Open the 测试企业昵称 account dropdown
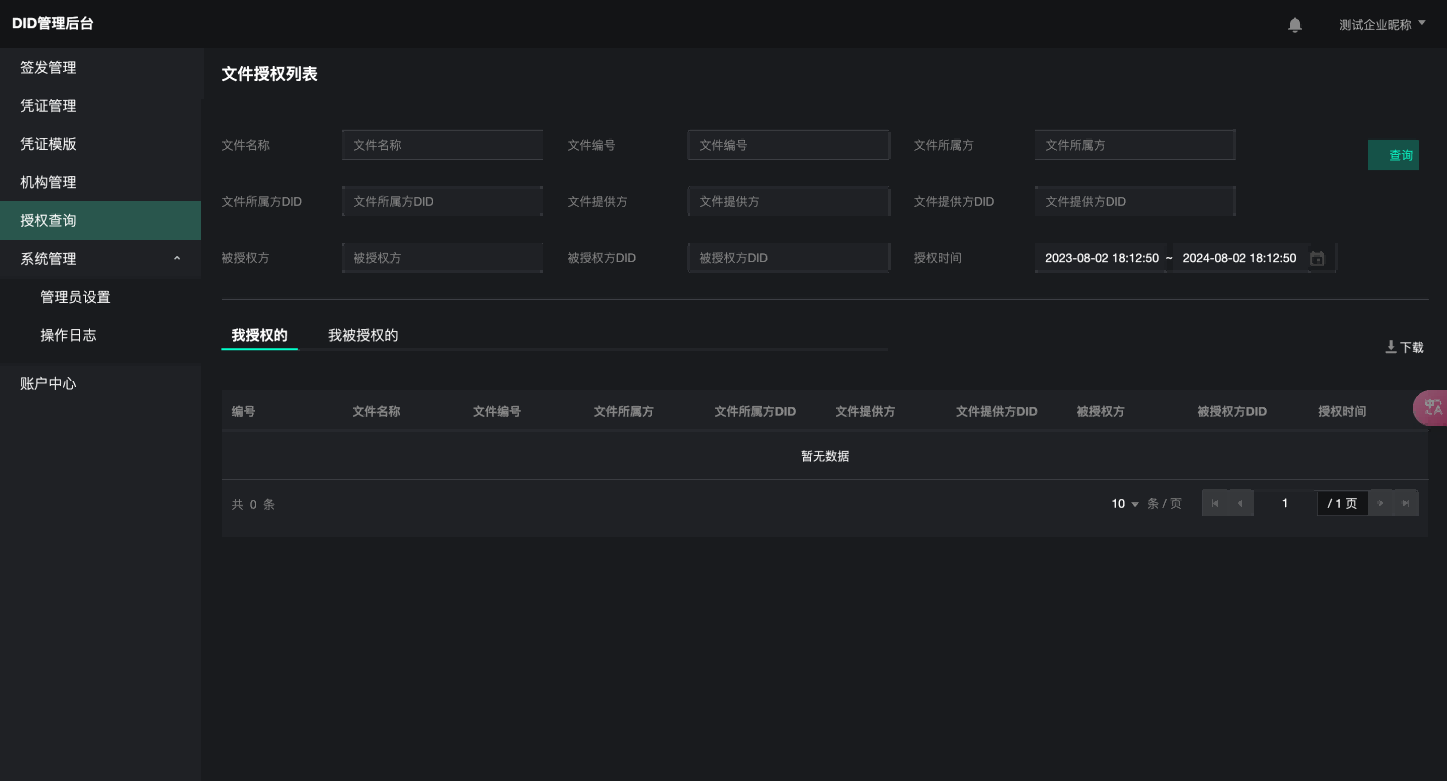This screenshot has height=781, width=1447. pos(1382,25)
